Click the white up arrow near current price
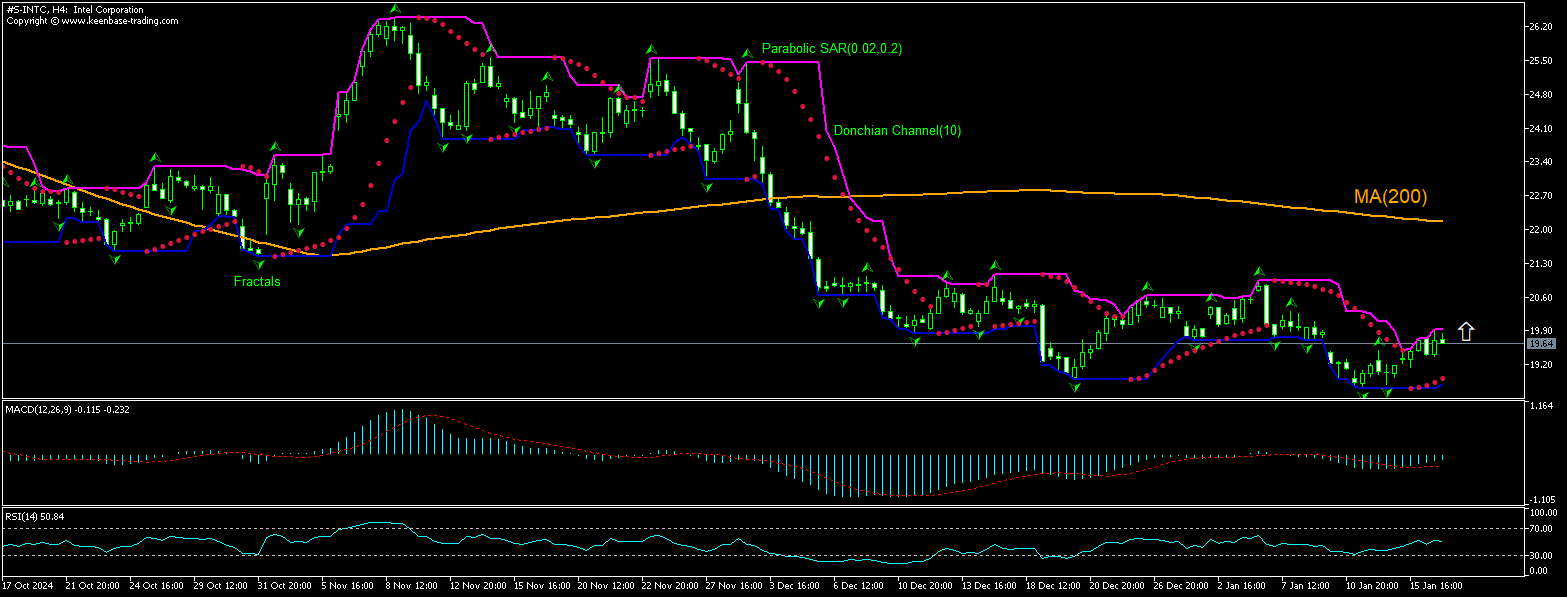Screen dimensions: 1567x597 tap(1466, 332)
